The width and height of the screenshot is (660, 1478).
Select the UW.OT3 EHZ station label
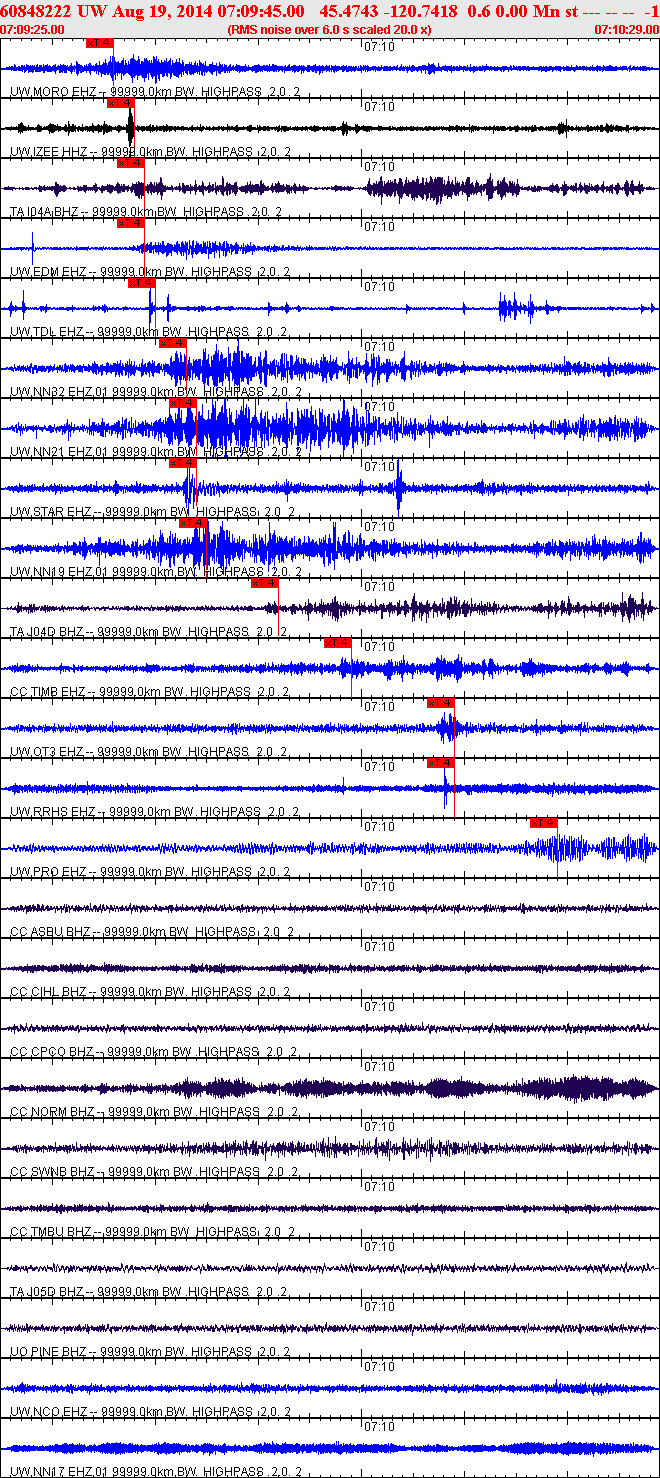(46, 752)
